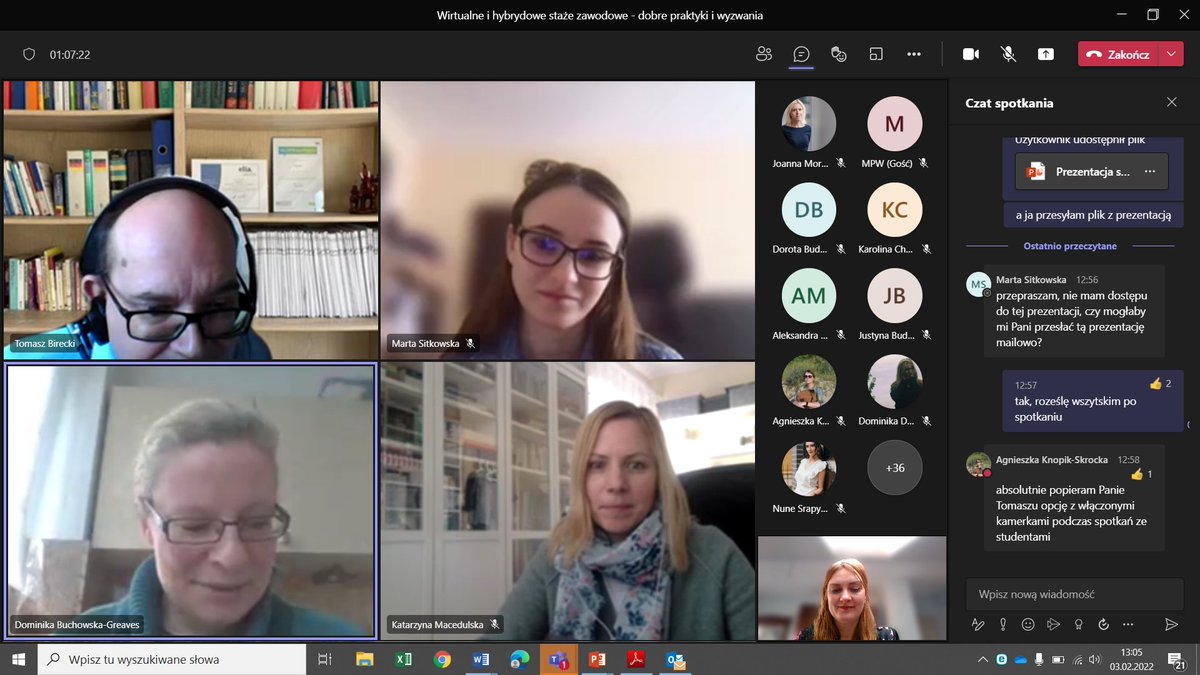
Task: Close the Czat spotkania panel
Action: pos(1172,102)
